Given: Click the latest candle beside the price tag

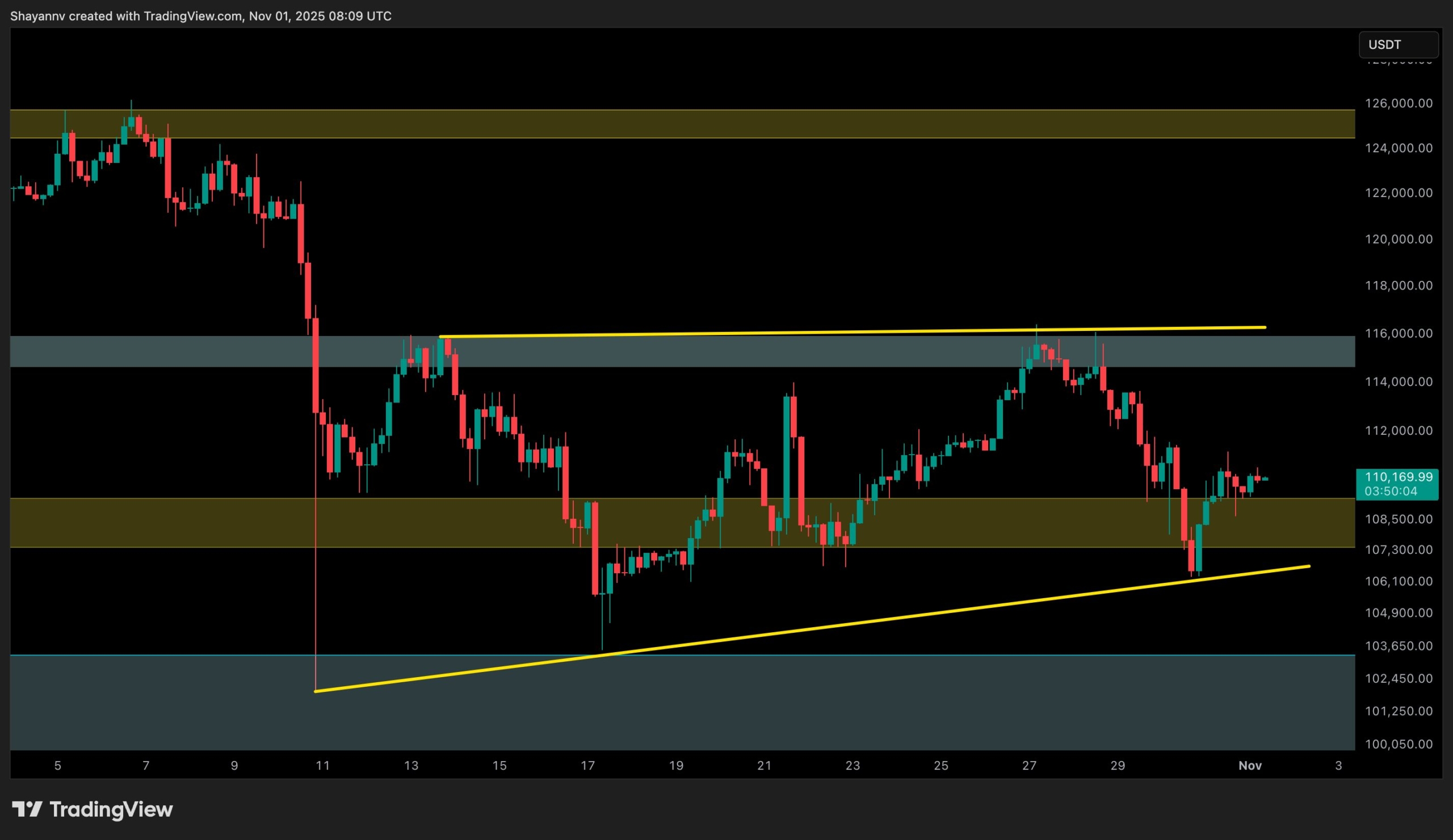Looking at the screenshot, I should coord(1265,478).
